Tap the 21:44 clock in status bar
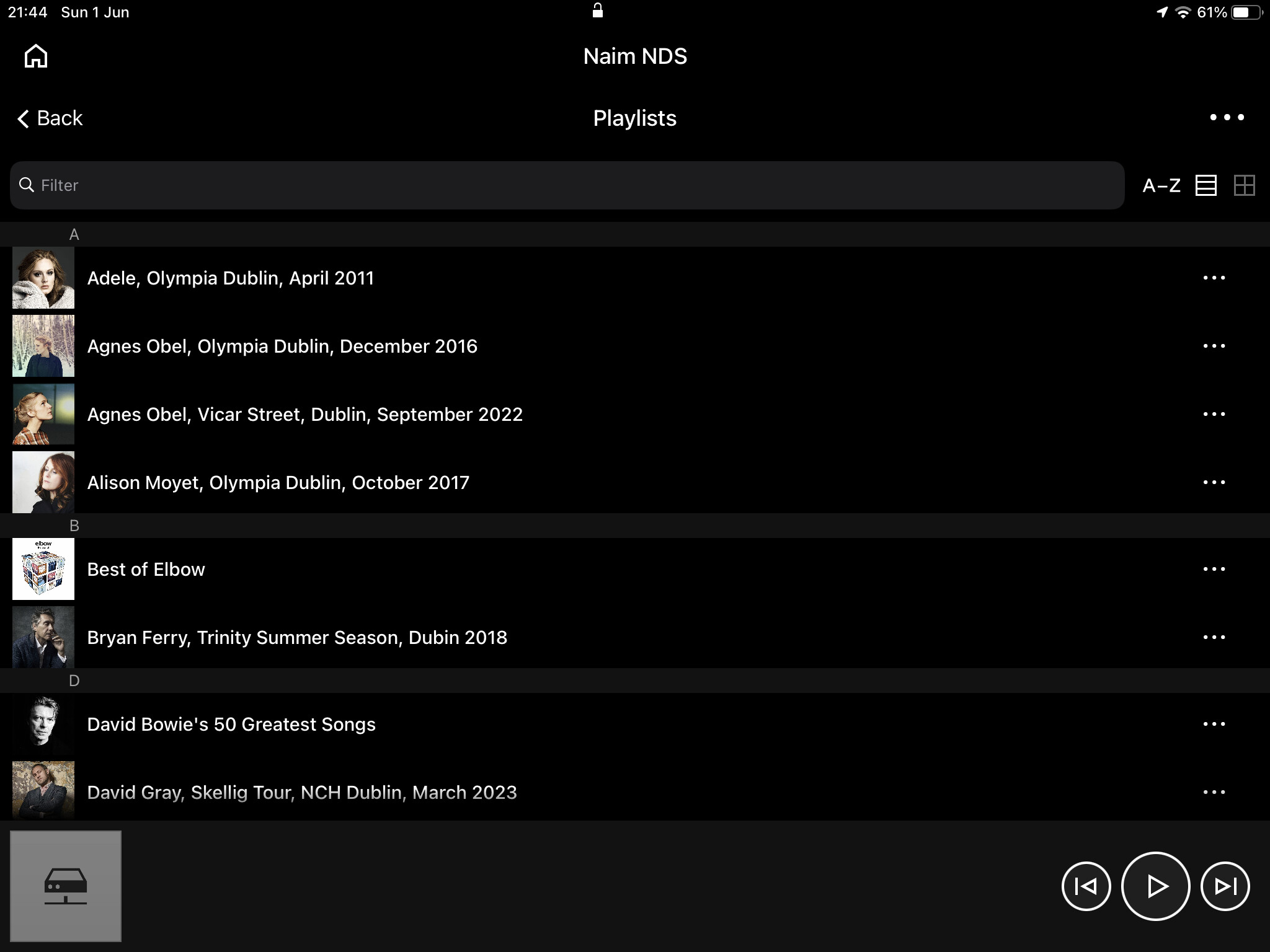 tap(28, 12)
